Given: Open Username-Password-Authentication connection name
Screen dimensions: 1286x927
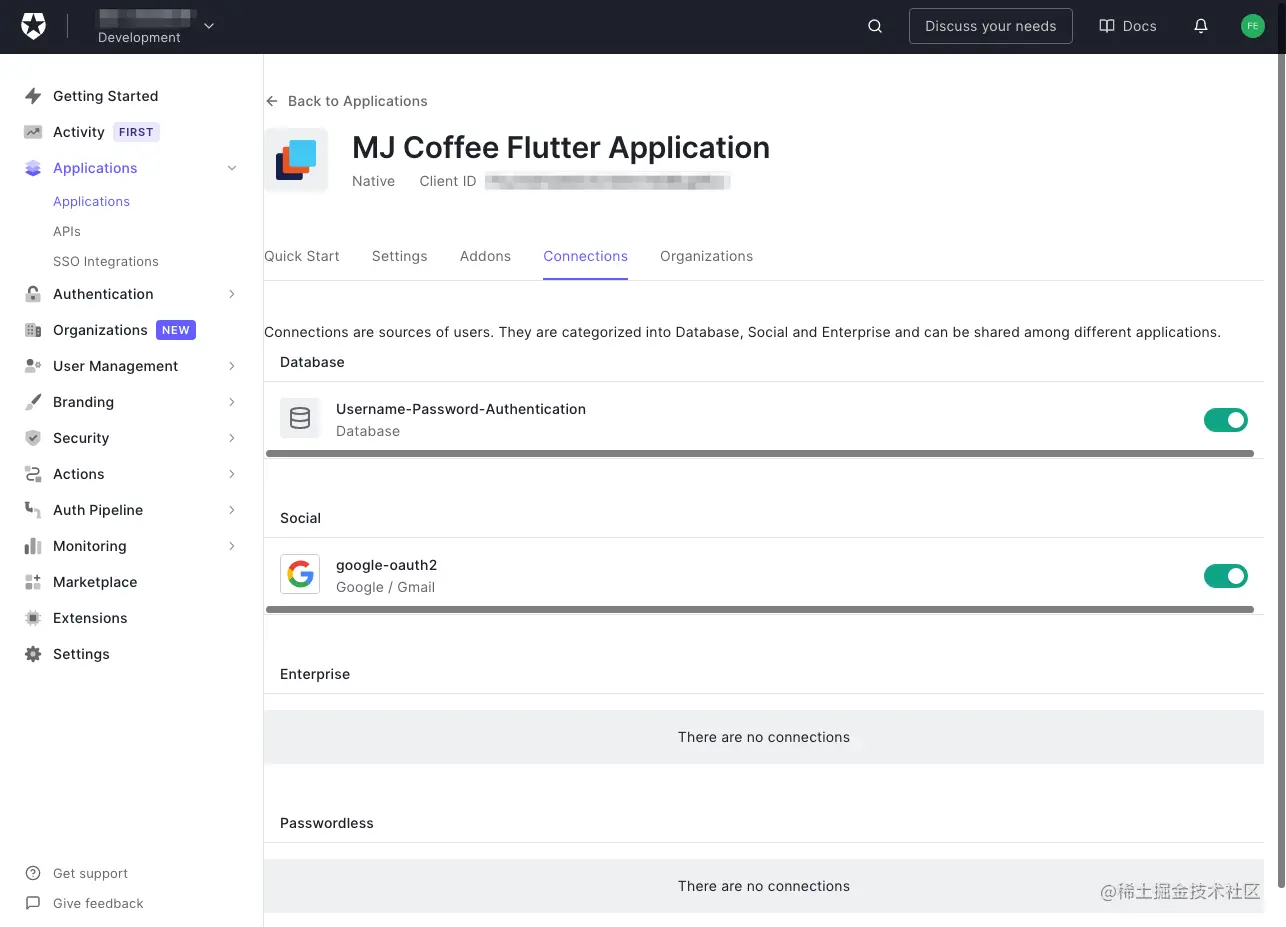Looking at the screenshot, I should (x=461, y=409).
